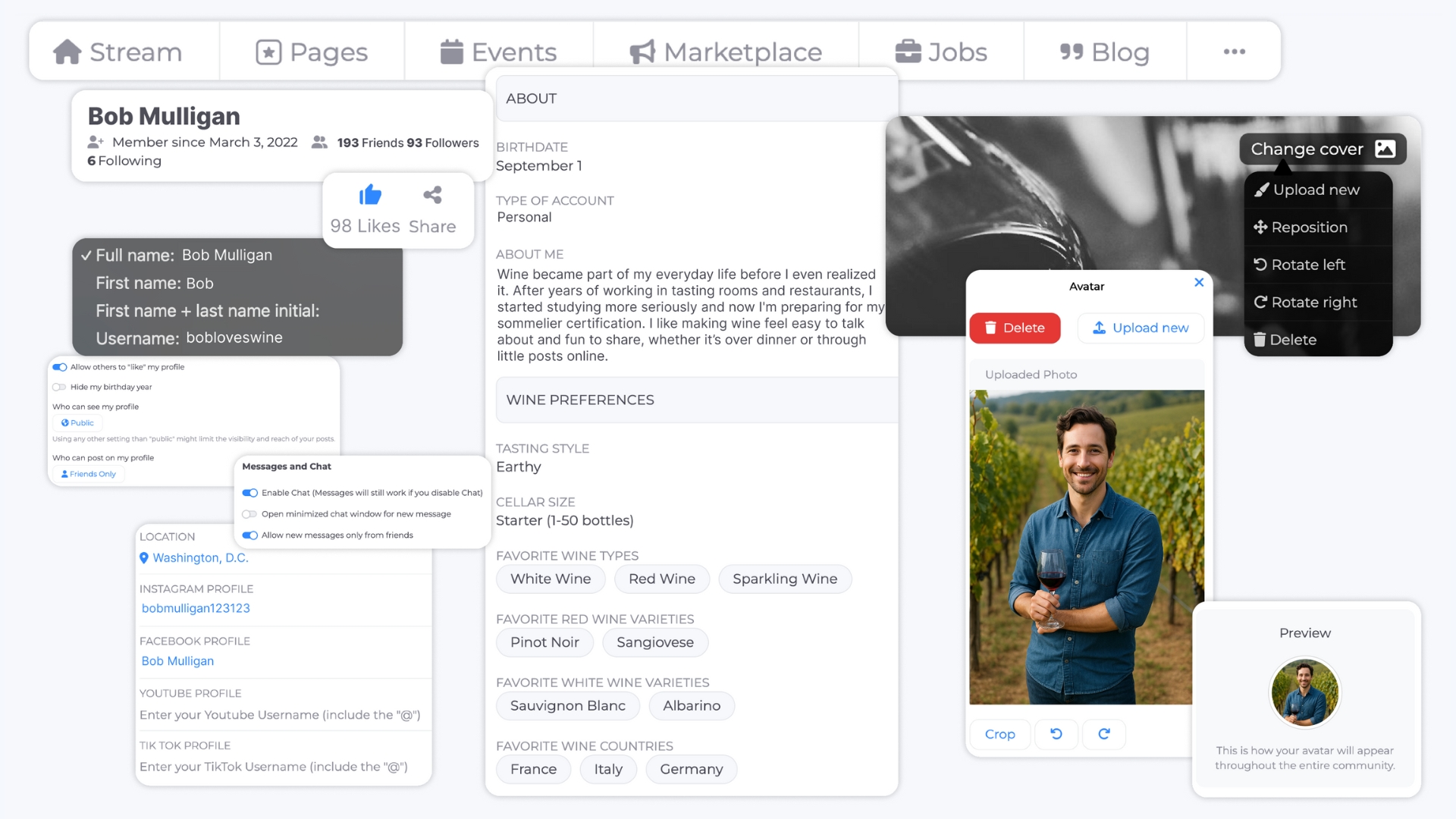Toggle 'Open minimized chat window for new message'
The height and width of the screenshot is (819, 1456).
[249, 514]
